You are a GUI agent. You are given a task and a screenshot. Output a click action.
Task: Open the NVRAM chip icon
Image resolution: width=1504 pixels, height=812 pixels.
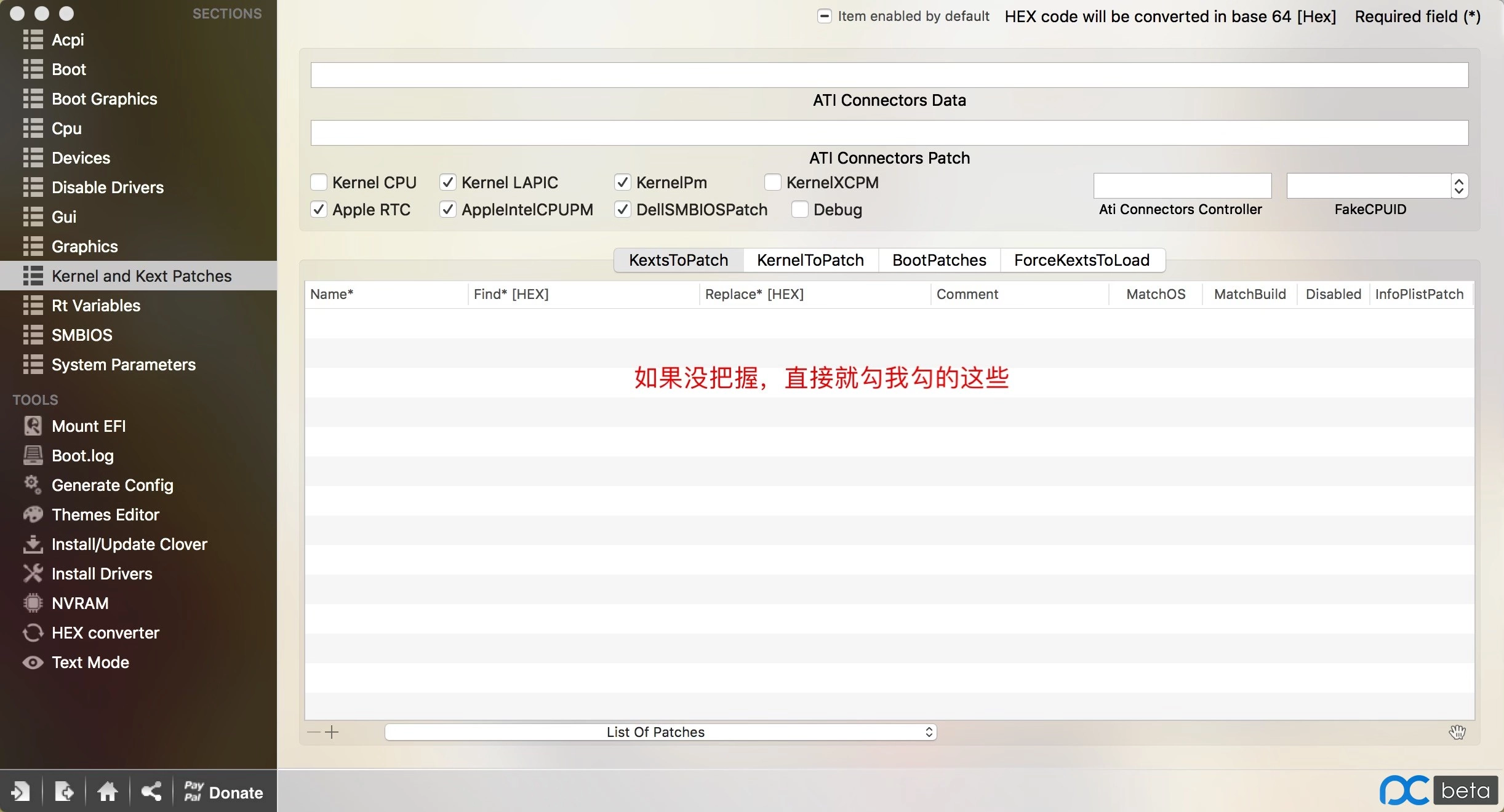tap(33, 603)
